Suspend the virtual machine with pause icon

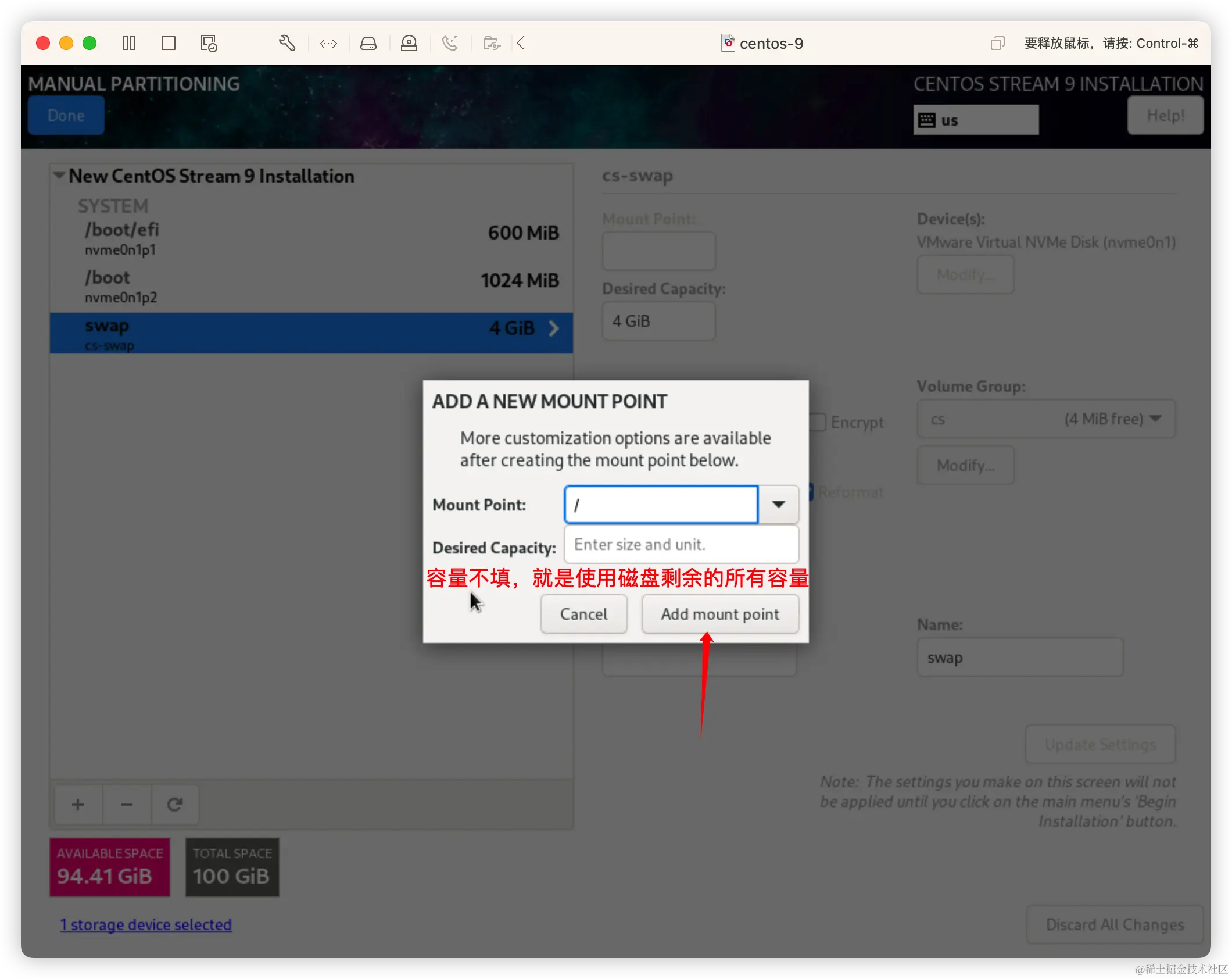point(129,43)
